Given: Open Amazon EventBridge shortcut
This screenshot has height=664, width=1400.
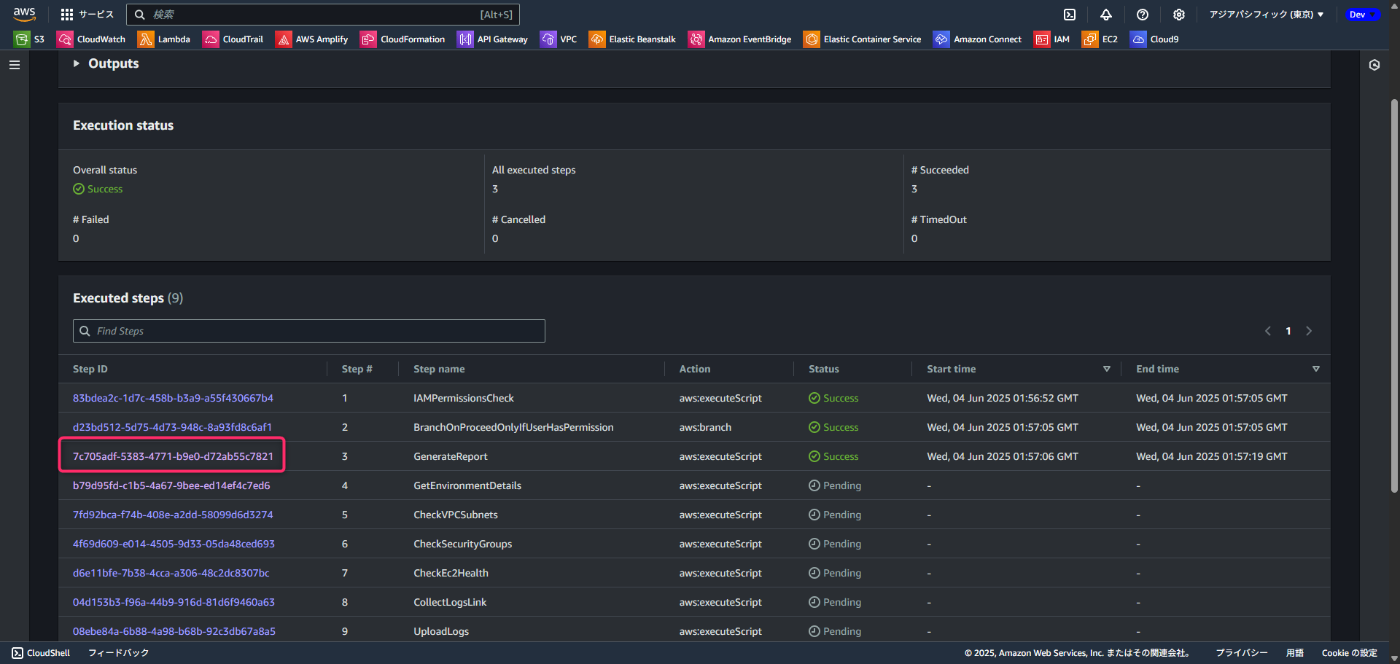Looking at the screenshot, I should click(739, 39).
